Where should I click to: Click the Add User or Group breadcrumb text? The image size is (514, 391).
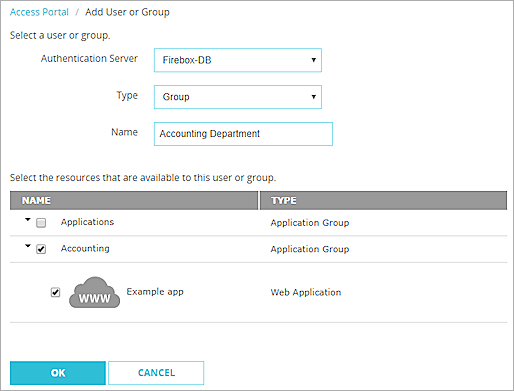click(127, 12)
